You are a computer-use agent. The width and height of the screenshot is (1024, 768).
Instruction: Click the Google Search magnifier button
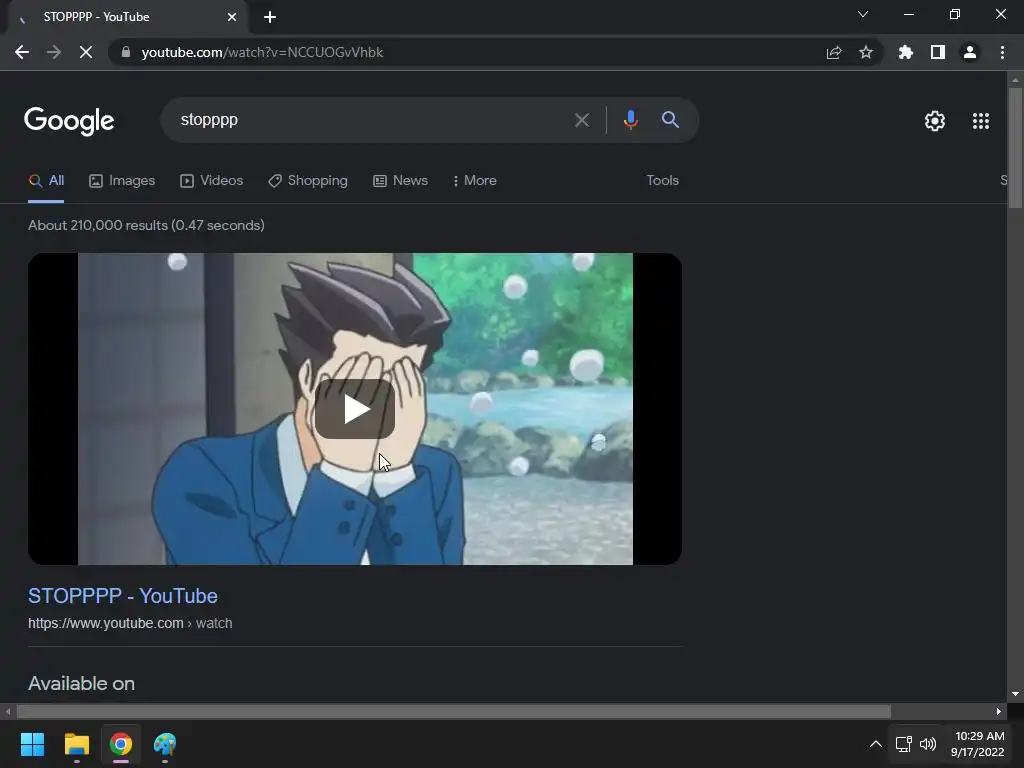pyautogui.click(x=670, y=120)
